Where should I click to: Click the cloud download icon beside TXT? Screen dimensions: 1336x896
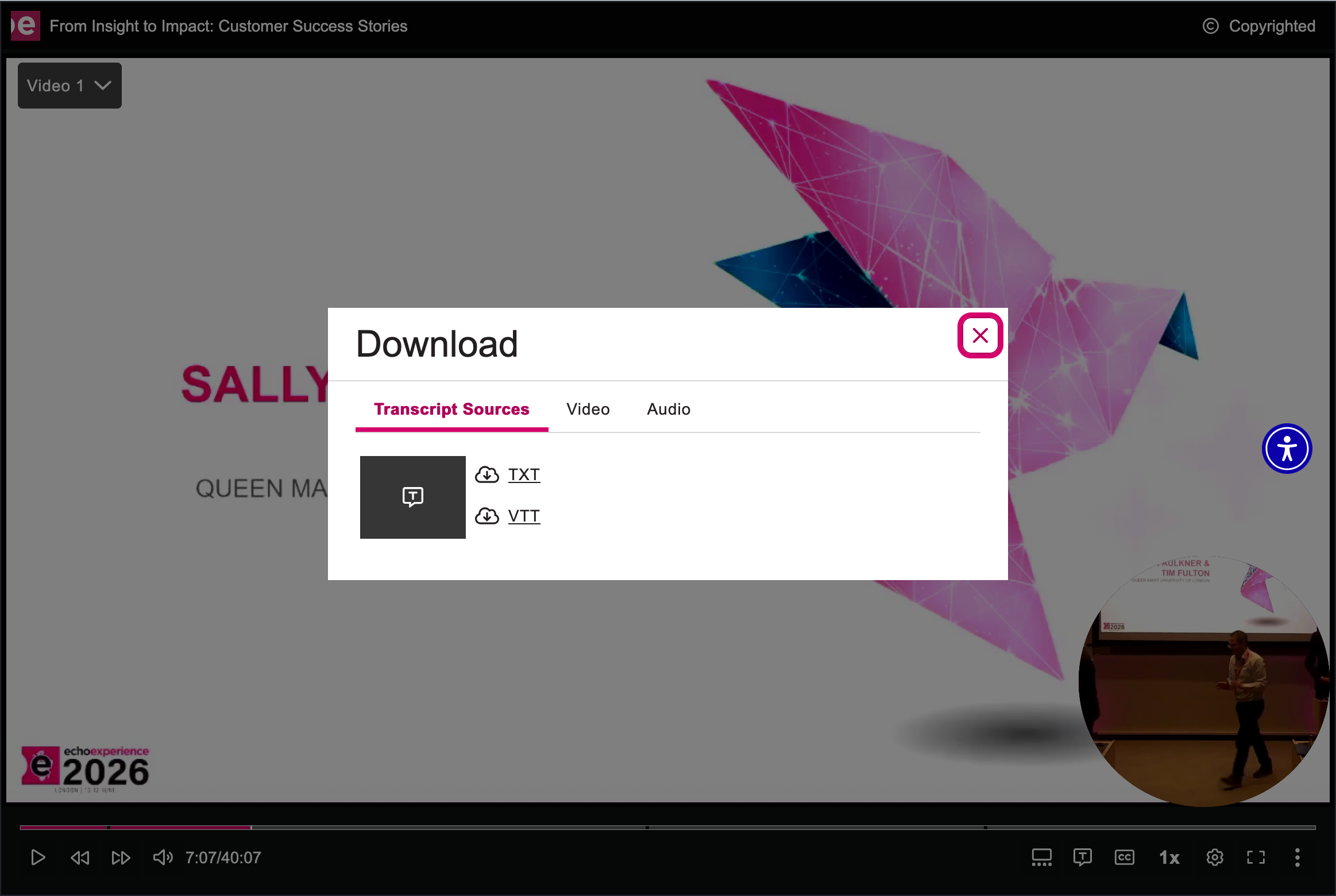(x=487, y=475)
